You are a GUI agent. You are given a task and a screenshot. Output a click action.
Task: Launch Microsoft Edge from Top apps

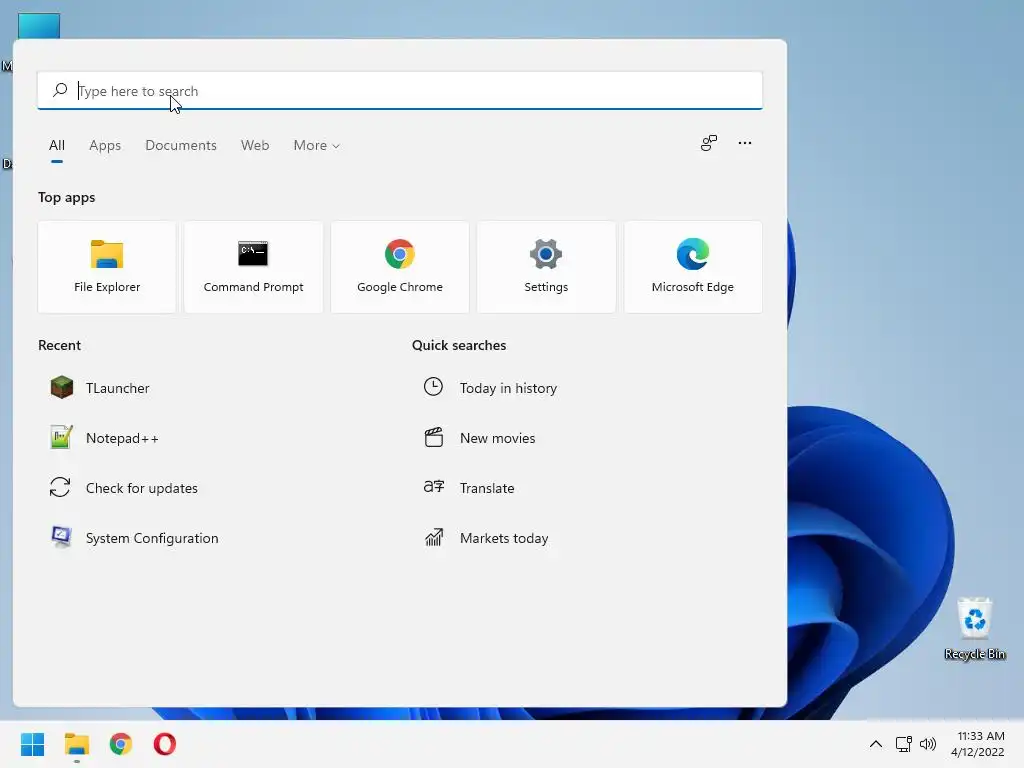pos(693,266)
